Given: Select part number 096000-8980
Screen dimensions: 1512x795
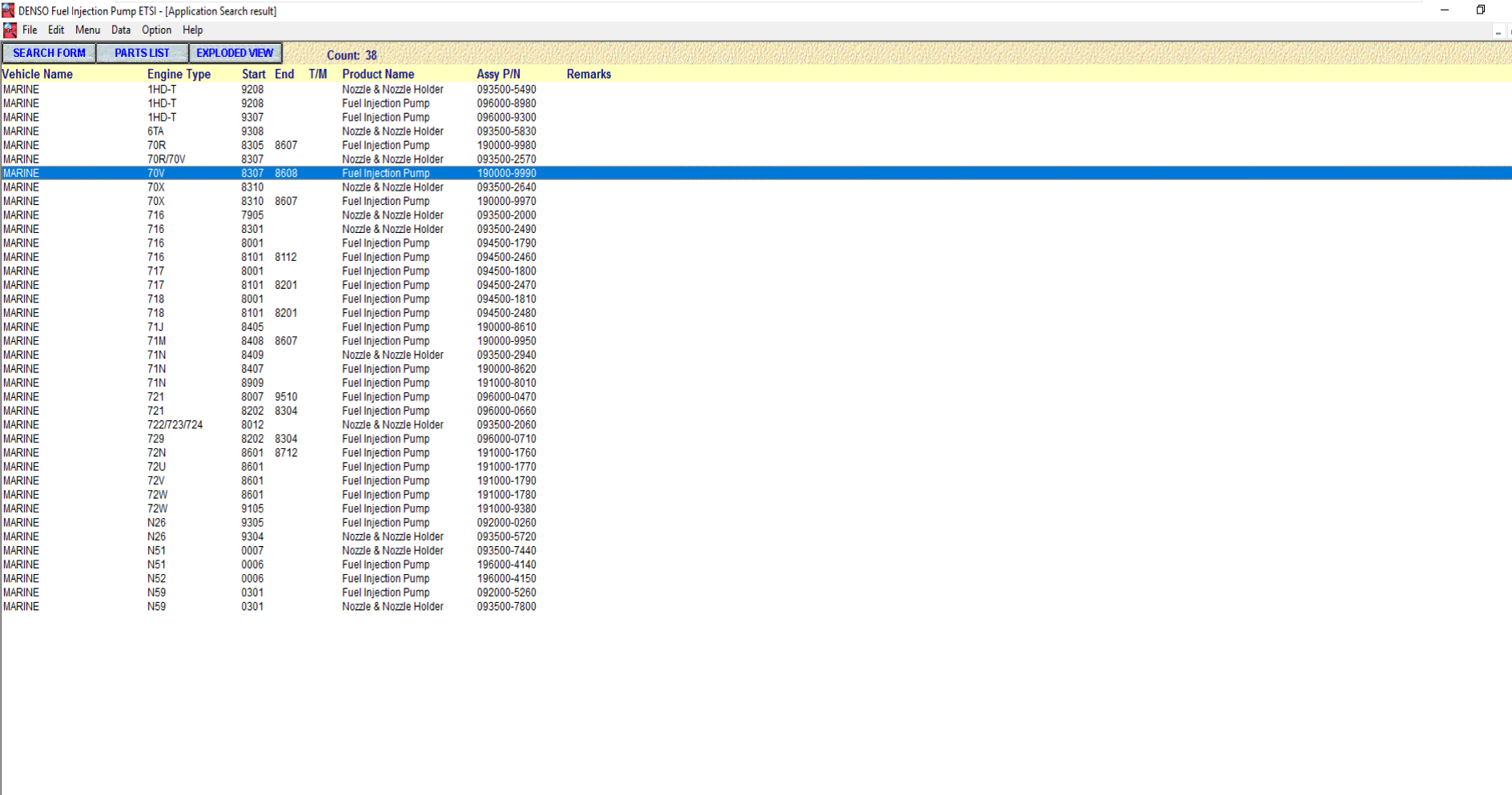Looking at the screenshot, I should point(507,103).
